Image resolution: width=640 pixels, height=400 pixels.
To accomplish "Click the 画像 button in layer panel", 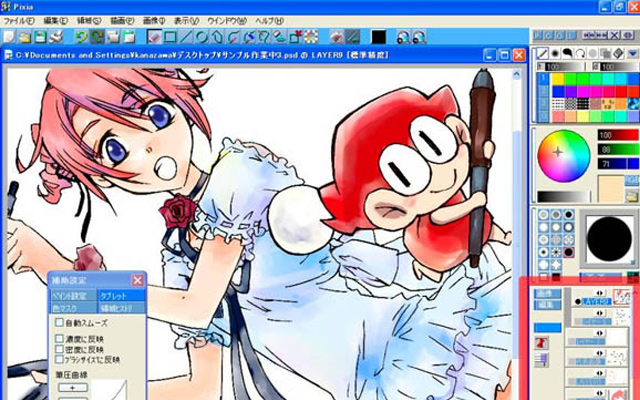I will (547, 294).
